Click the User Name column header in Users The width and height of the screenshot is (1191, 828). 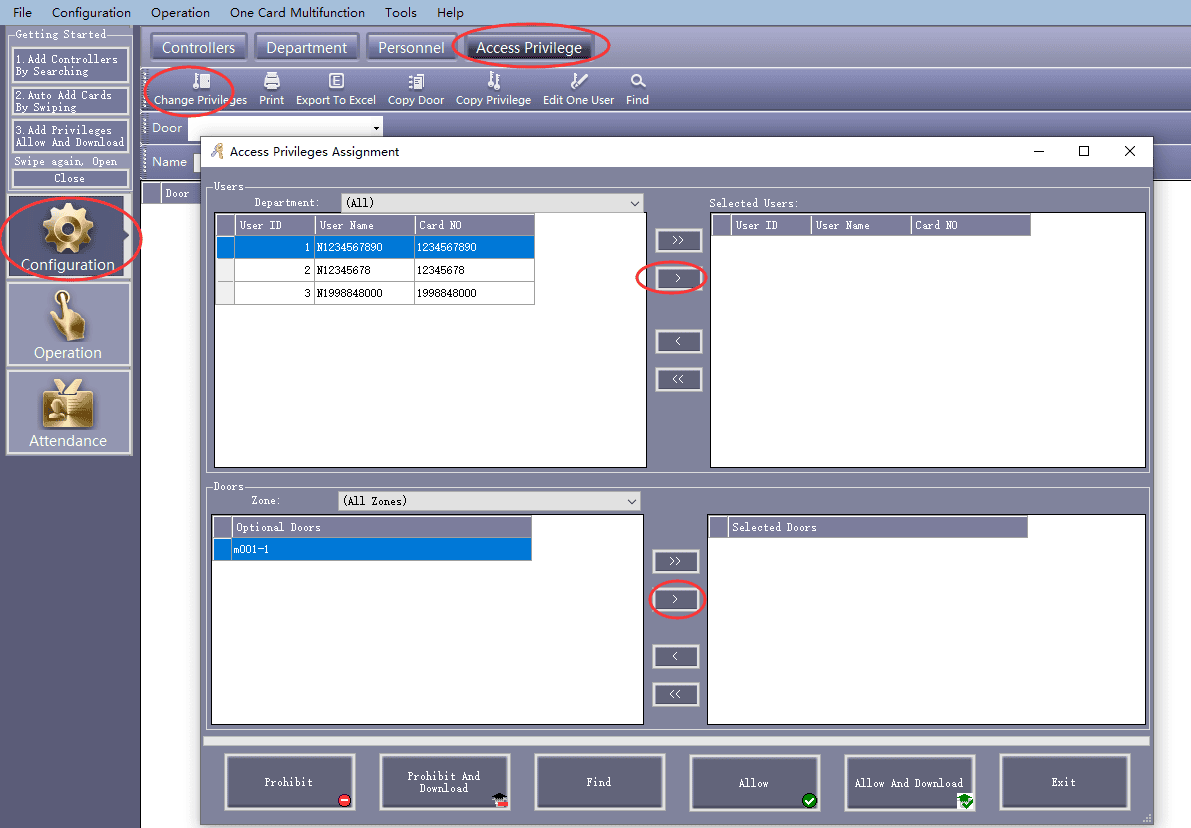[x=365, y=226]
